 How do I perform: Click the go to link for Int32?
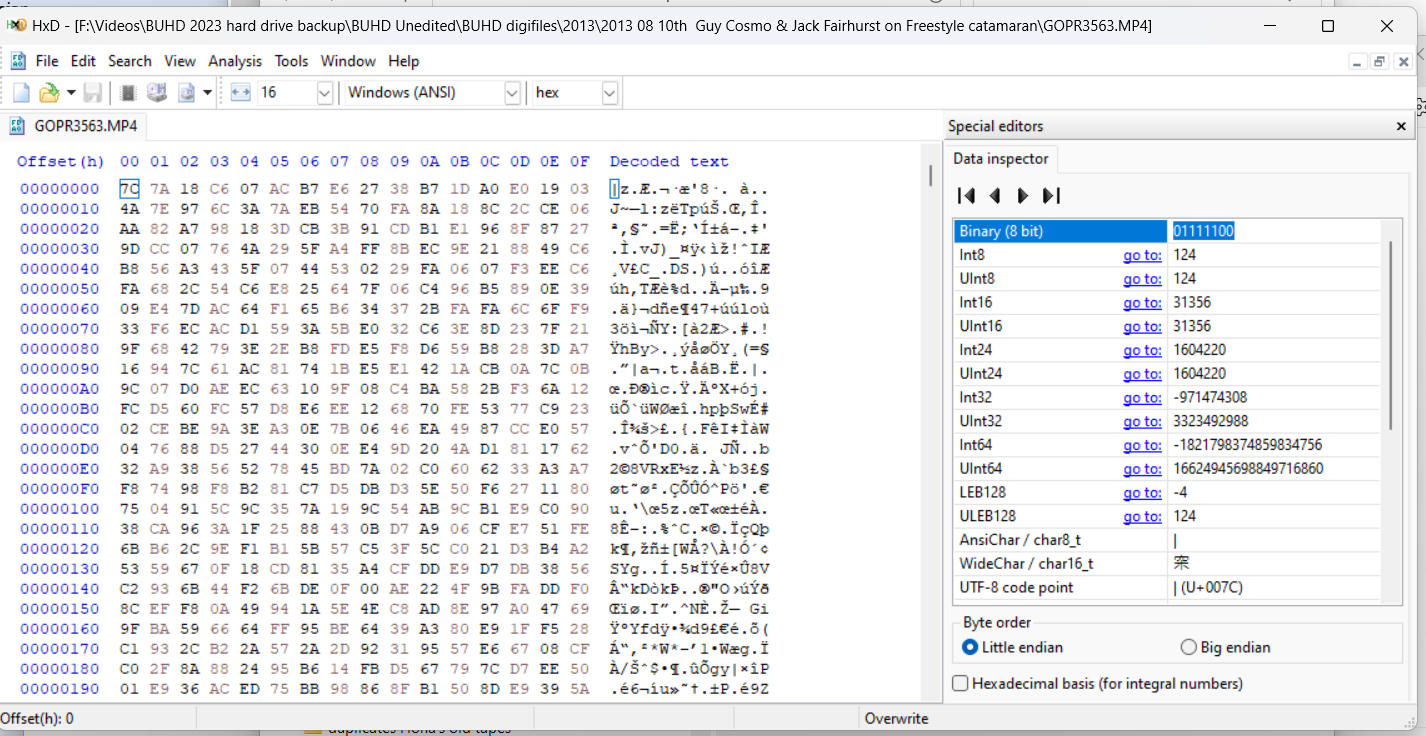(1142, 398)
